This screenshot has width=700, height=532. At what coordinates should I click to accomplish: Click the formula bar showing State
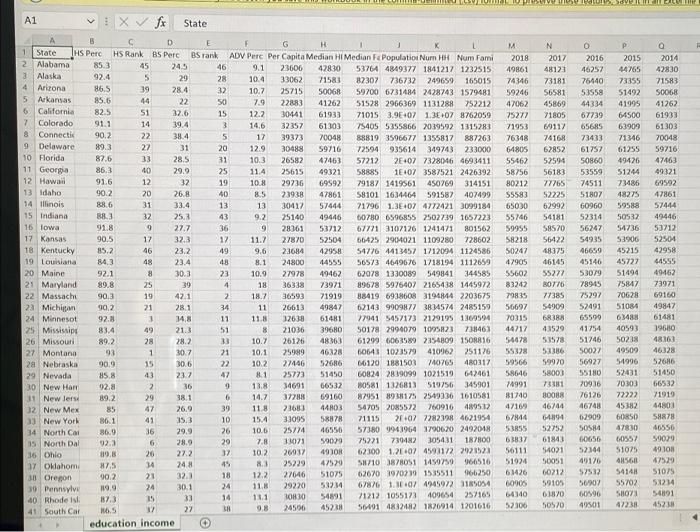point(435,23)
